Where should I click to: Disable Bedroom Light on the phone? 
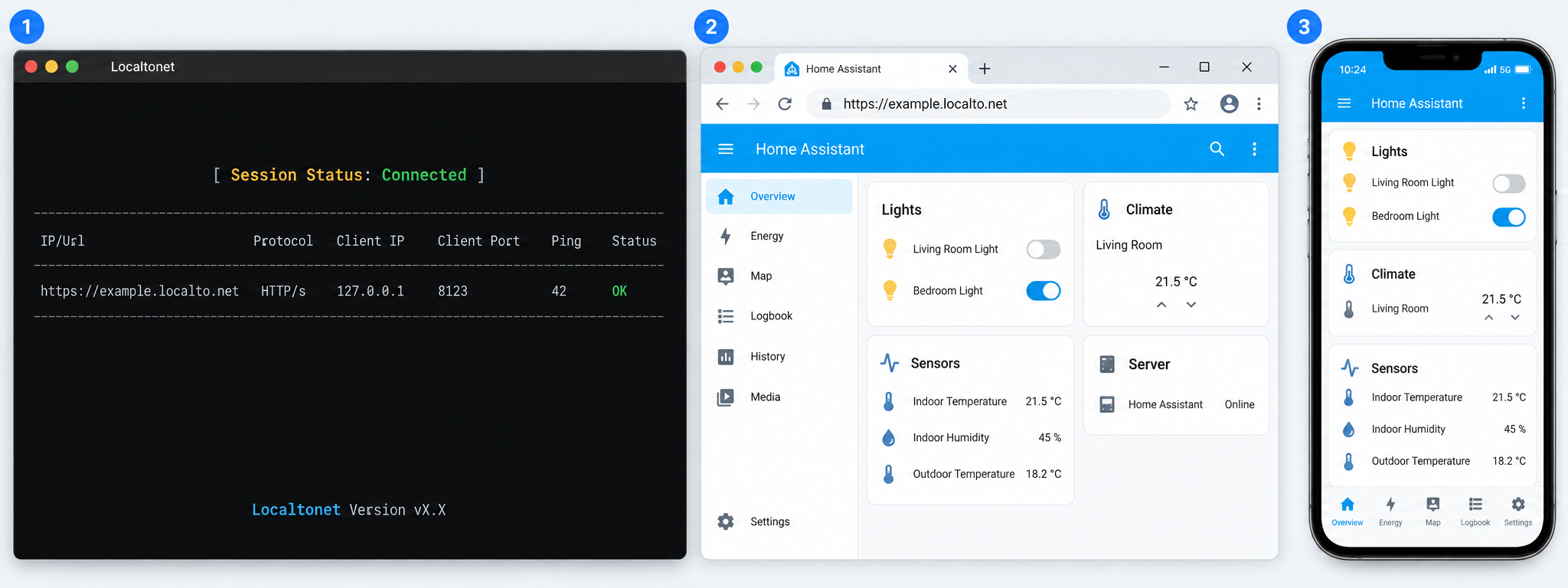click(1509, 217)
